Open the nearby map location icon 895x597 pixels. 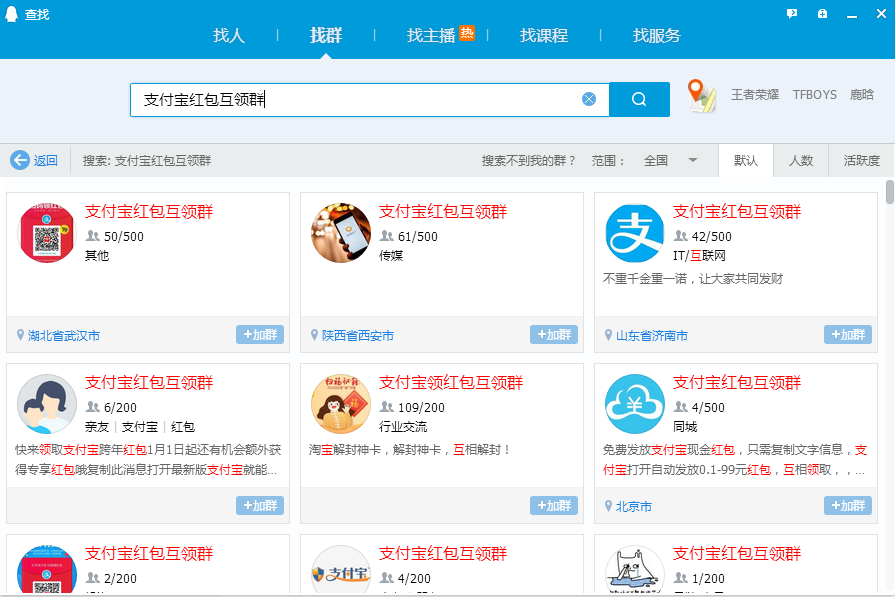(702, 95)
